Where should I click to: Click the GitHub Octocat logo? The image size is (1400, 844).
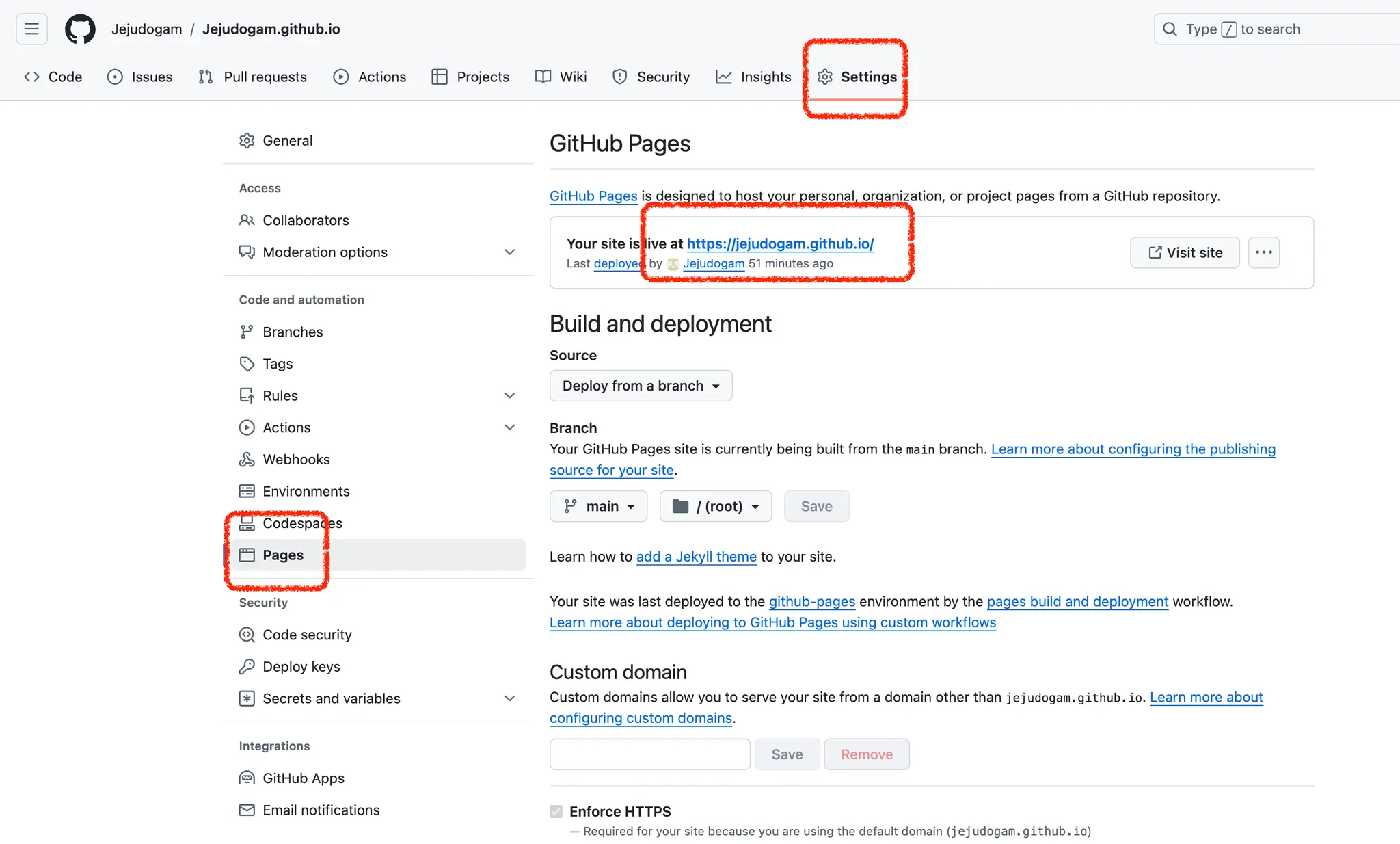[80, 29]
